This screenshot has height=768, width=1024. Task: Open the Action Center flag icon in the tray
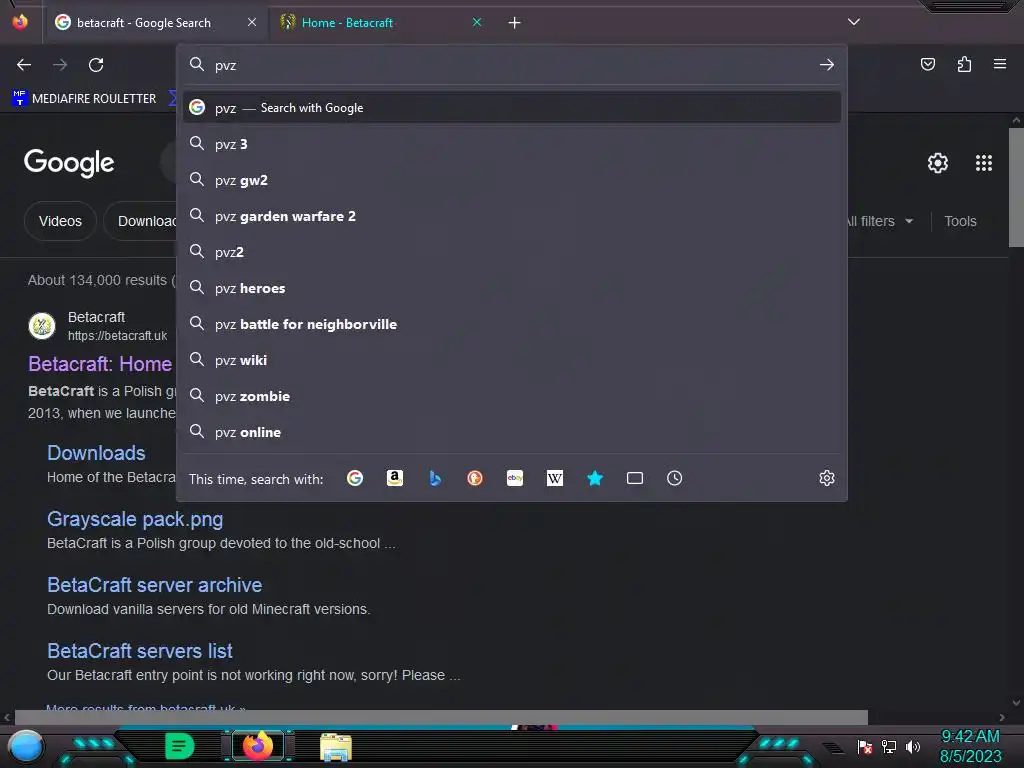865,746
